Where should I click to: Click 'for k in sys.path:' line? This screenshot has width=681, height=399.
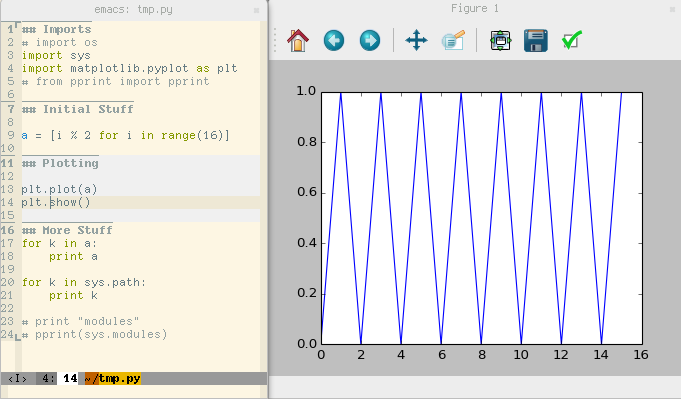coord(84,283)
